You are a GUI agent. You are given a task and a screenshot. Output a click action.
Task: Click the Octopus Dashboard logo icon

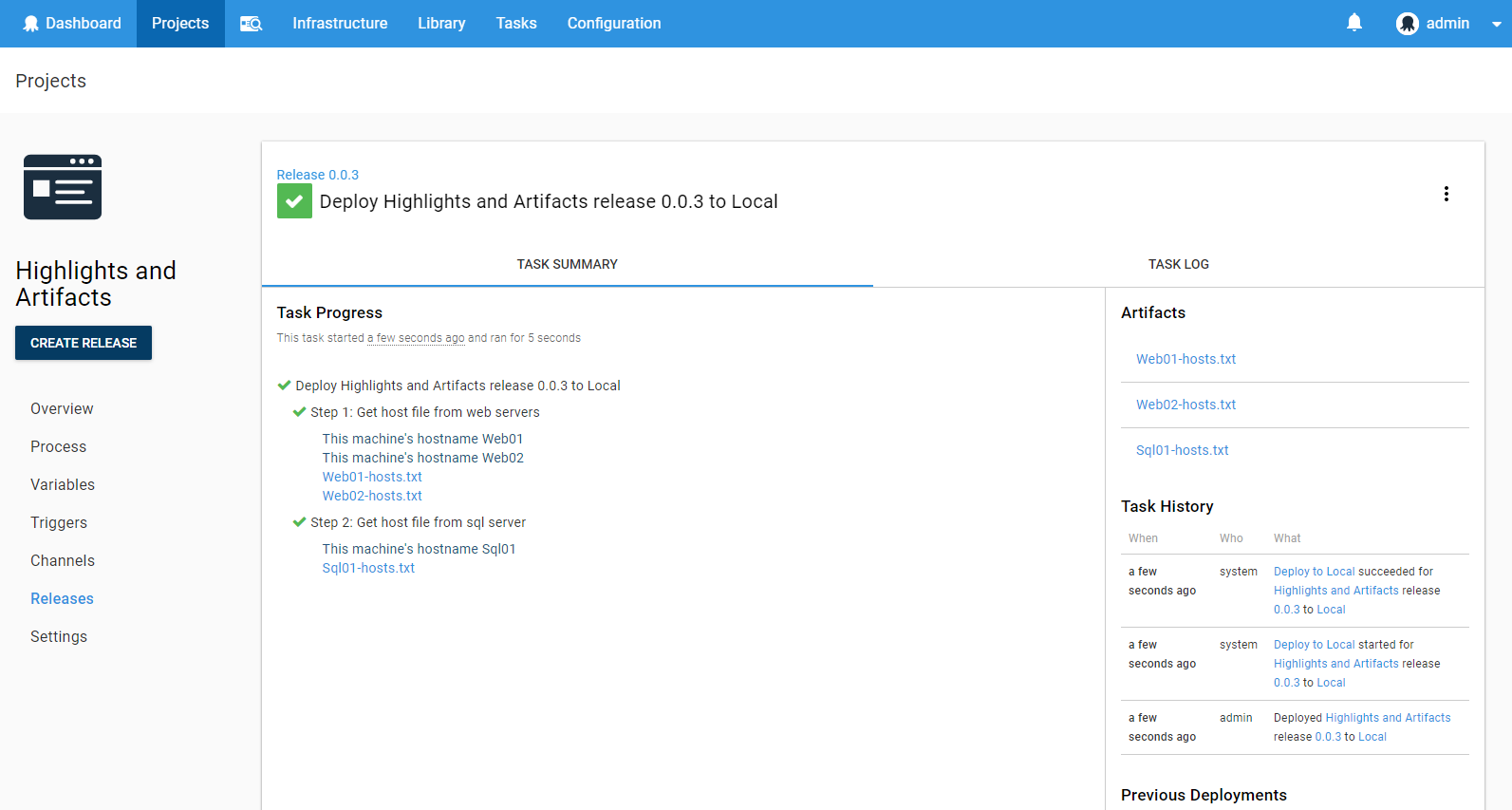(31, 24)
